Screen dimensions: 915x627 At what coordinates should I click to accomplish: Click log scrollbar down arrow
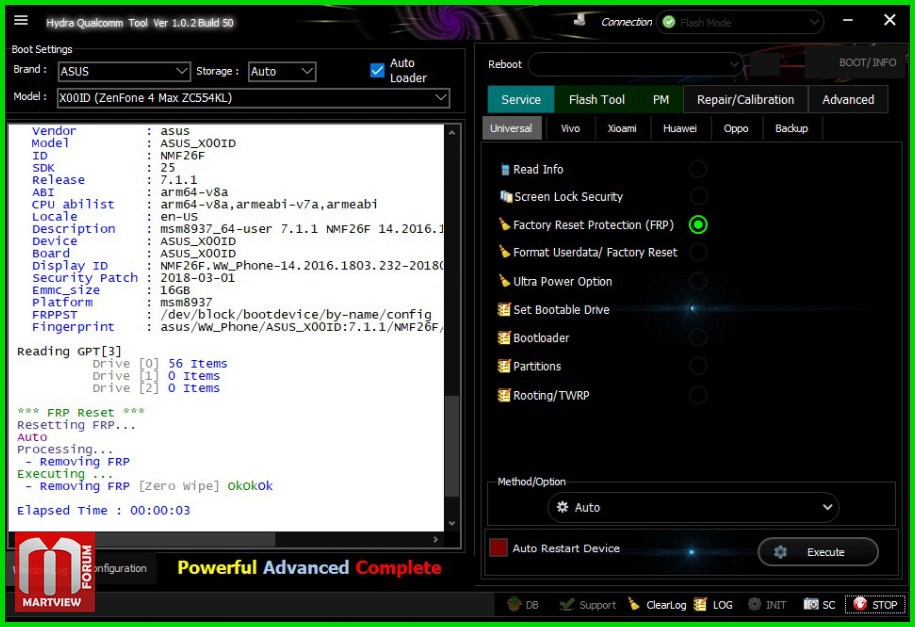pyautogui.click(x=452, y=523)
